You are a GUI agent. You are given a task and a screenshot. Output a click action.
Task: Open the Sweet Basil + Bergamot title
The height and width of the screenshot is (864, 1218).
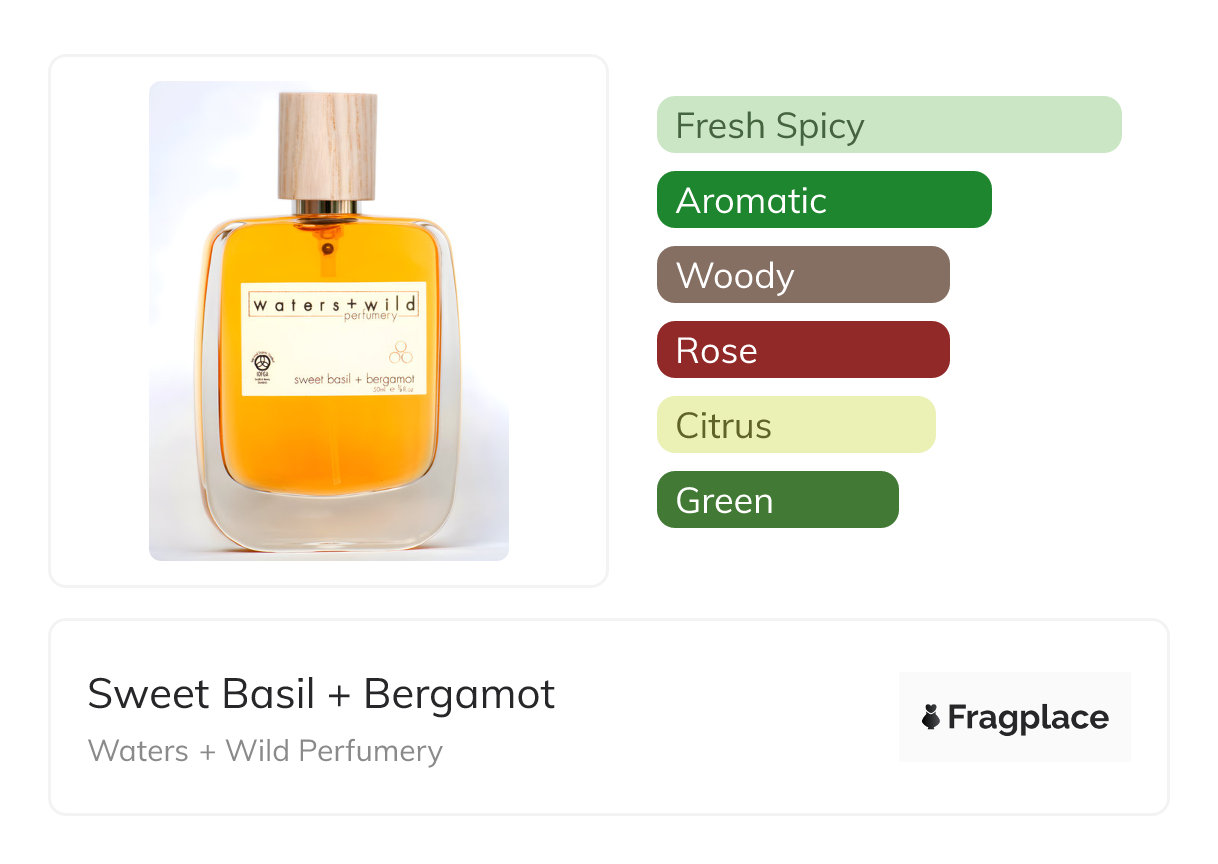click(321, 694)
